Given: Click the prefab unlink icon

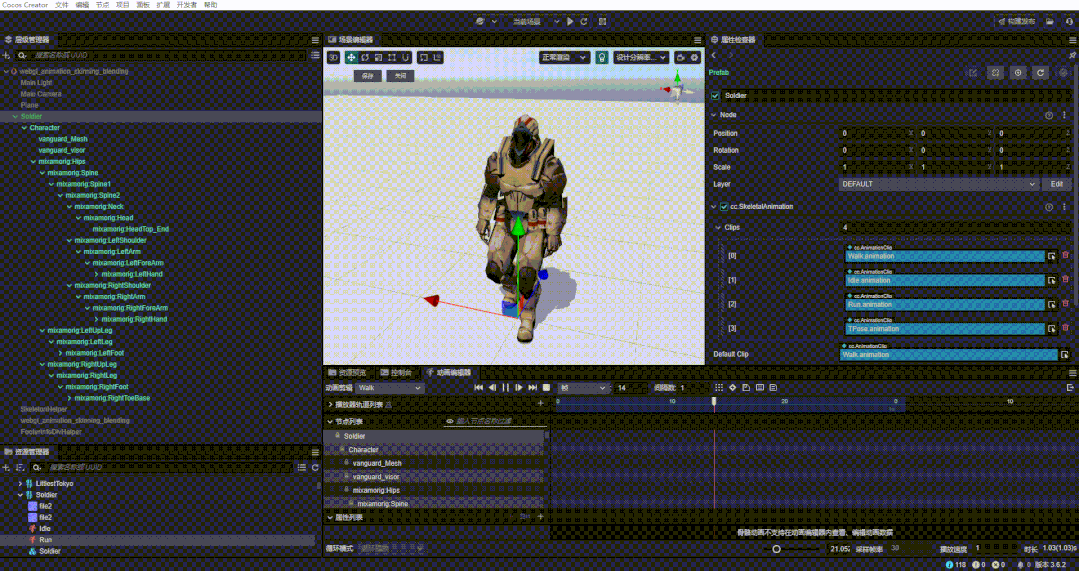Looking at the screenshot, I should [995, 72].
